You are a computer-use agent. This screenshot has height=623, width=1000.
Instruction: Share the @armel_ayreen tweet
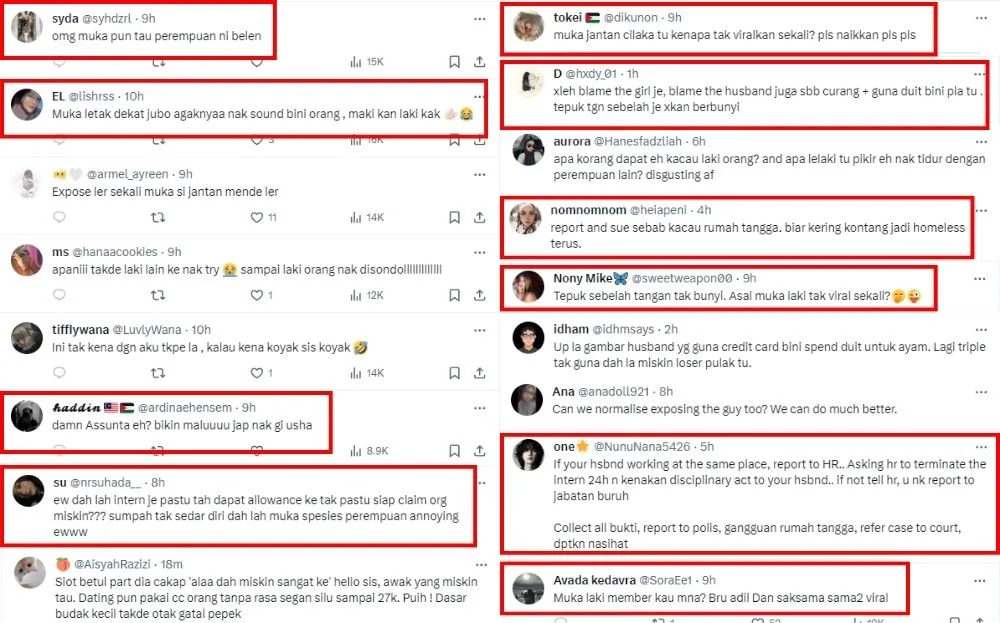[479, 217]
